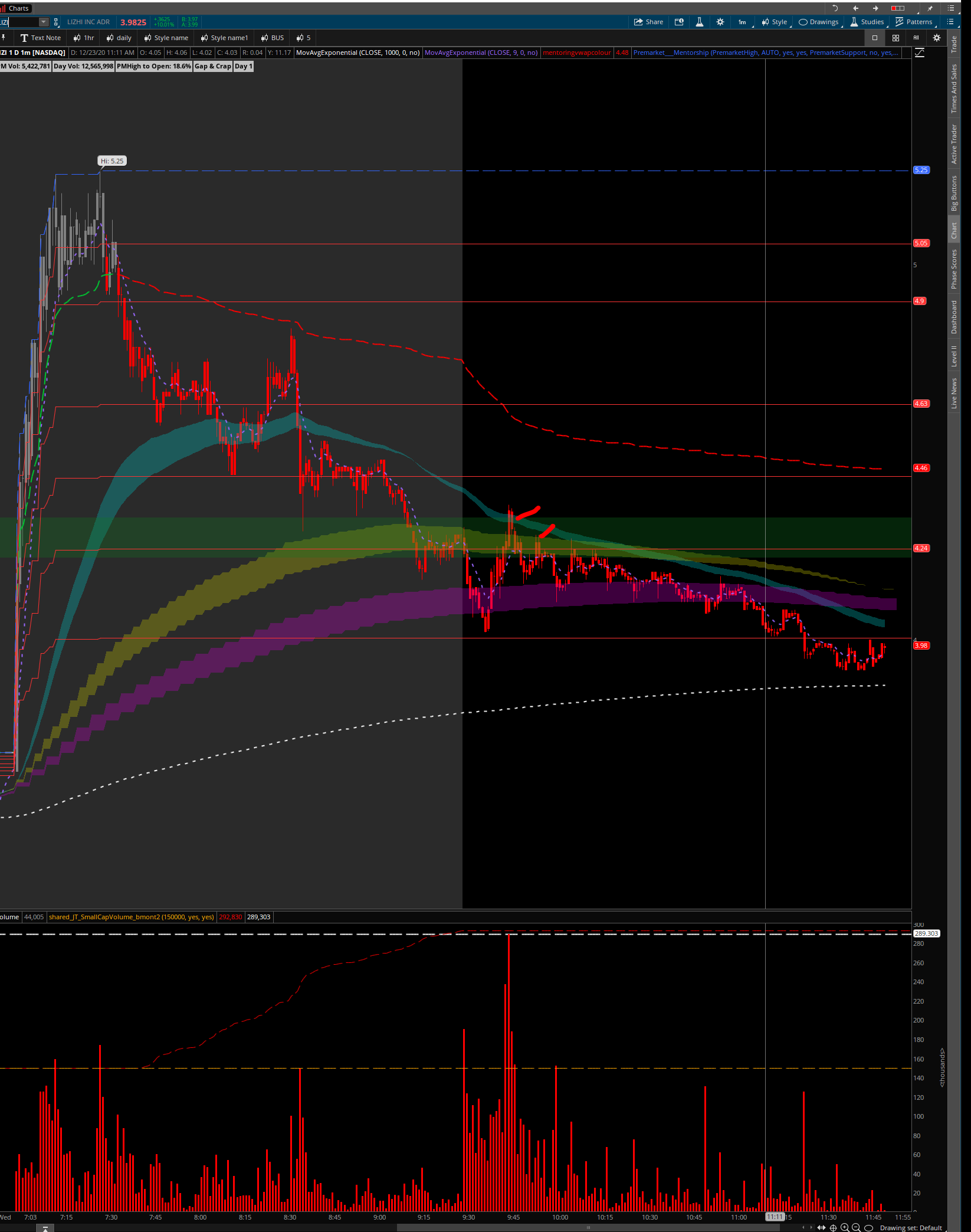Open the Big Buttons side tab

[x=954, y=194]
